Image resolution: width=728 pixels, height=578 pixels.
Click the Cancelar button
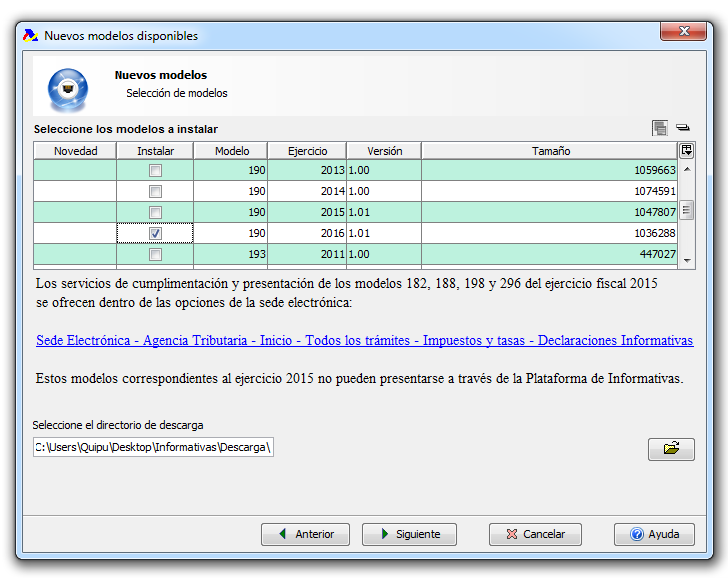[x=535, y=534]
